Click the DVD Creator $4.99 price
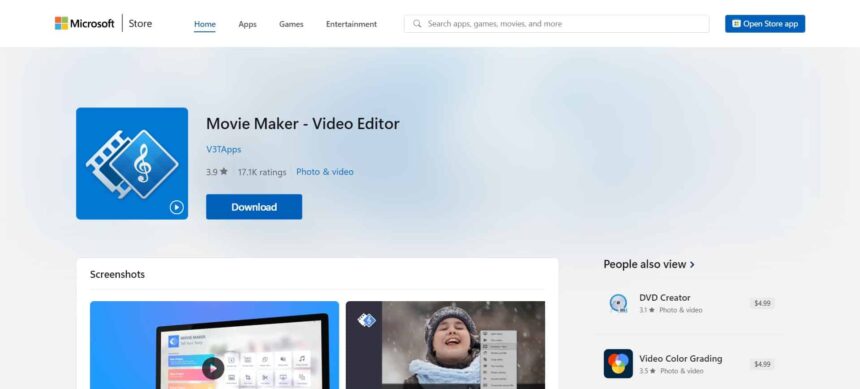The width and height of the screenshot is (860, 389). click(762, 303)
